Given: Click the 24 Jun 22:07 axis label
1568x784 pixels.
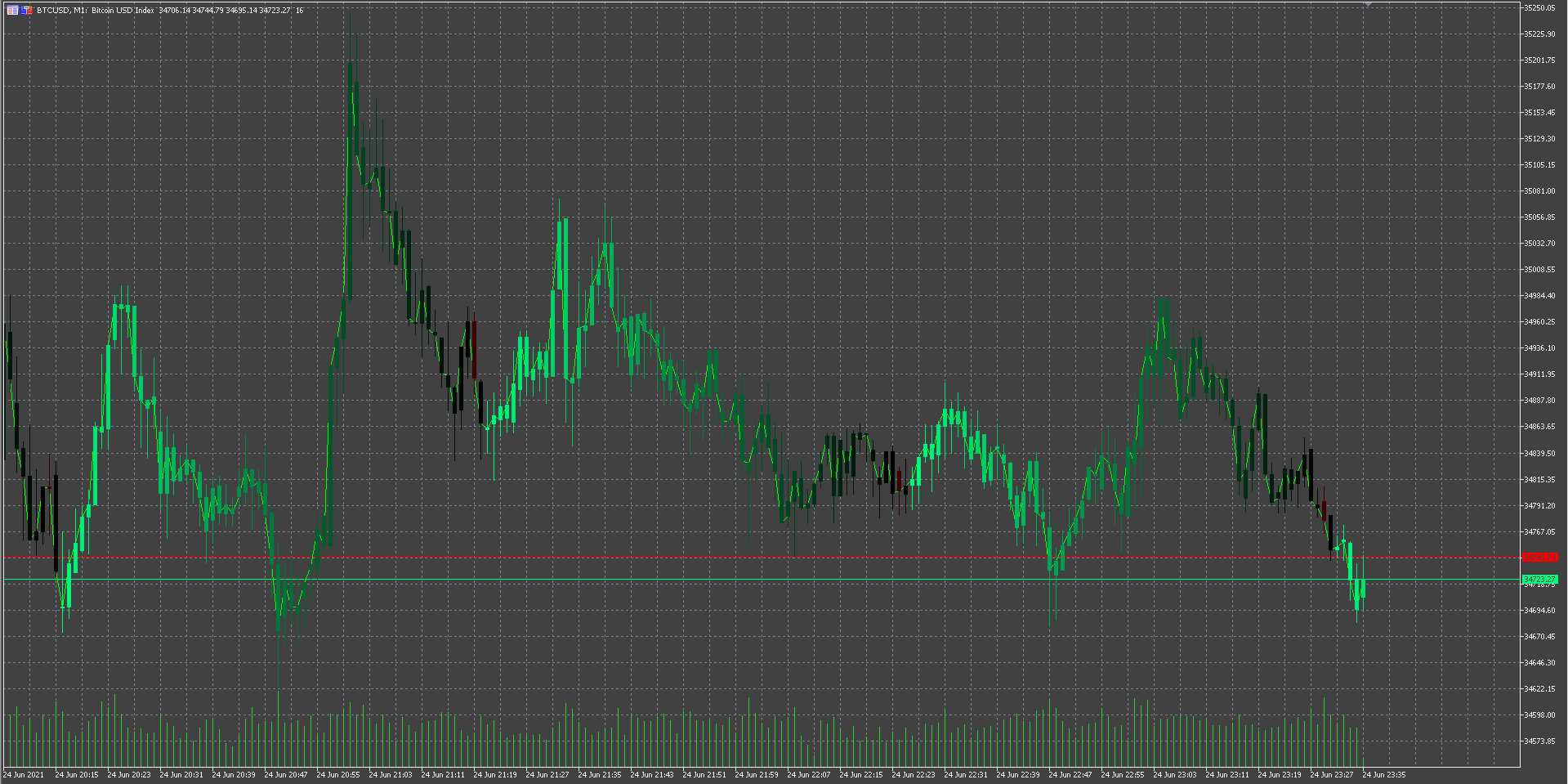Looking at the screenshot, I should click(x=809, y=773).
